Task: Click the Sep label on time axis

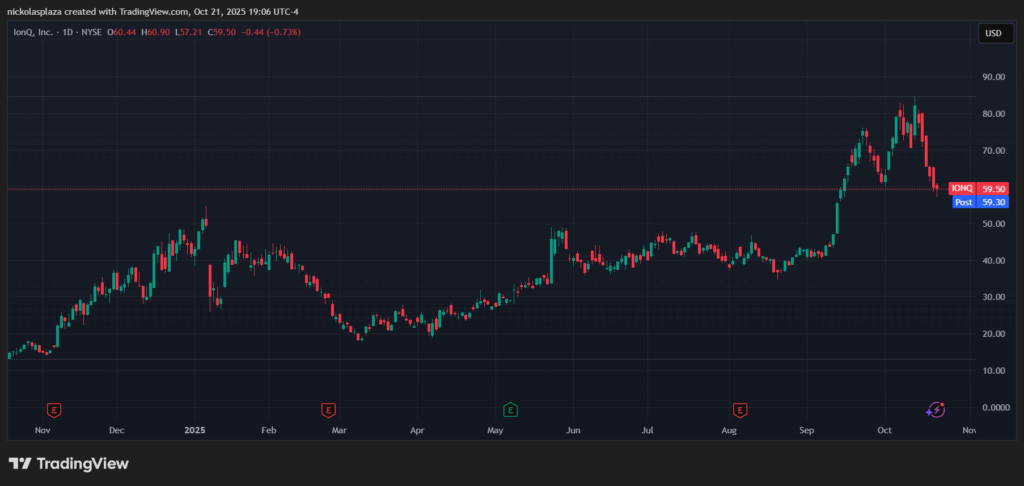Action: tap(807, 430)
